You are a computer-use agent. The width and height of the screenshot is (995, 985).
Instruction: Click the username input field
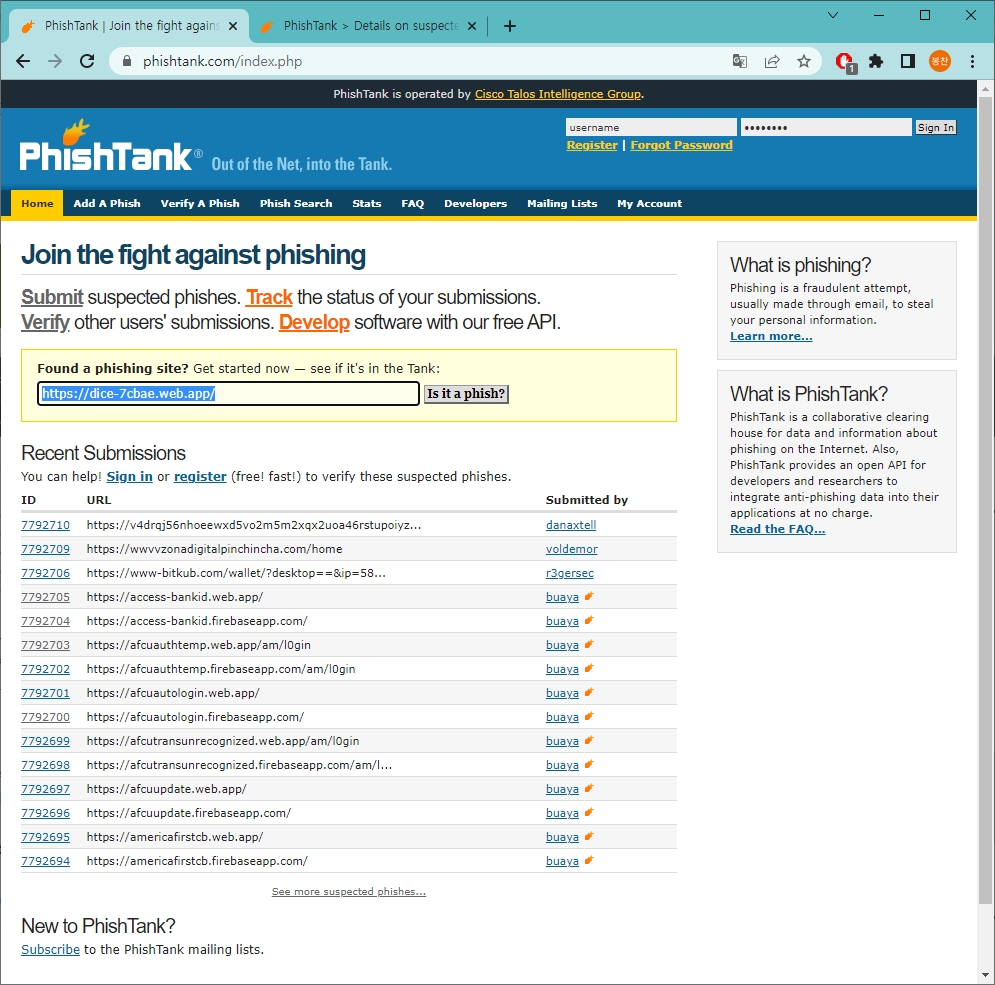click(650, 127)
